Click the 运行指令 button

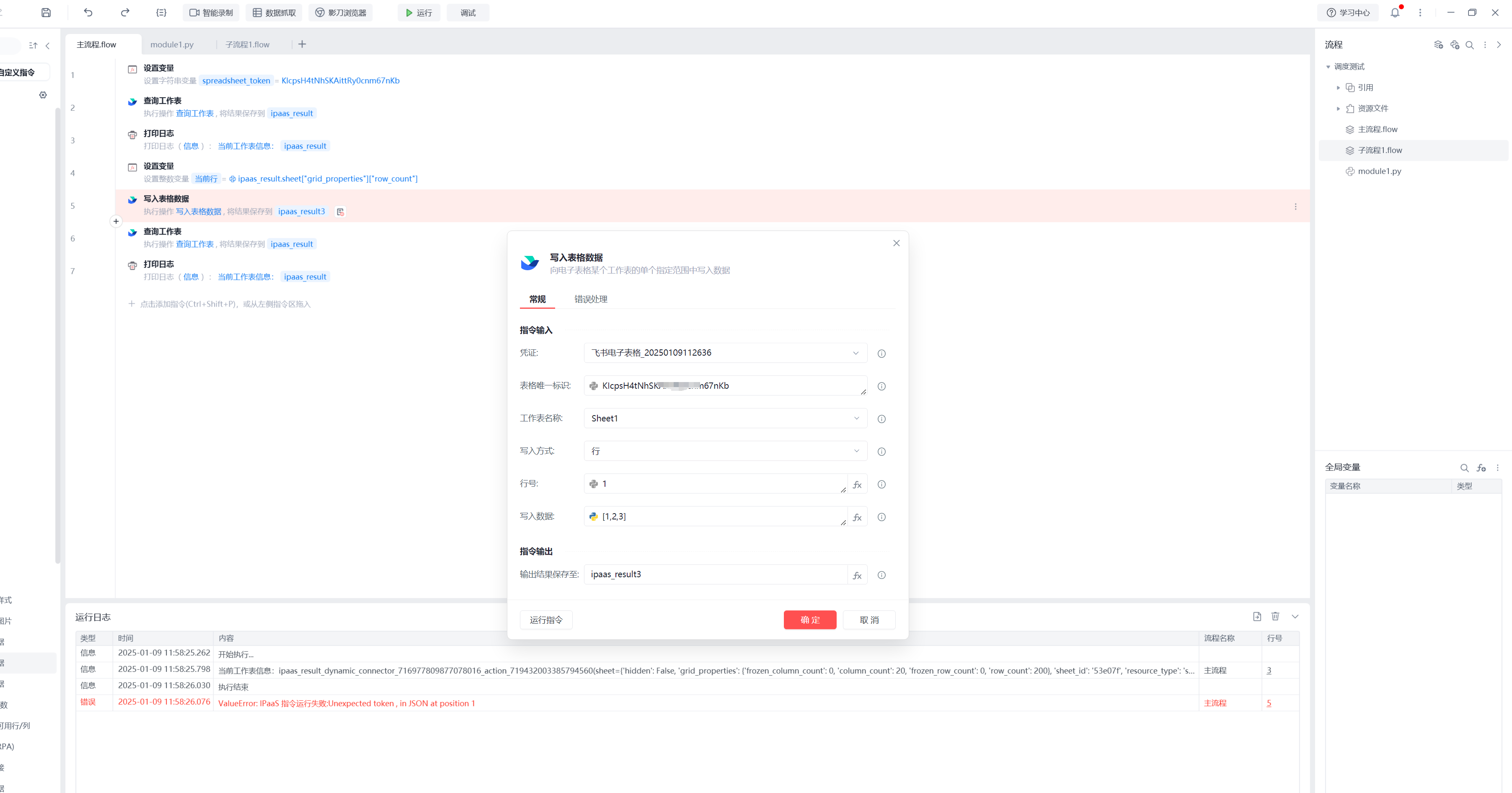tap(546, 620)
